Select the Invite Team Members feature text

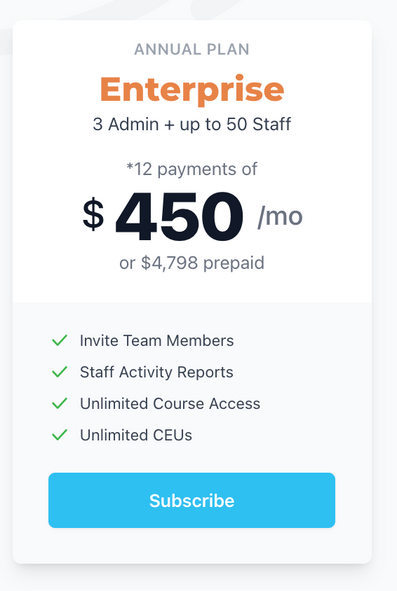tap(157, 340)
